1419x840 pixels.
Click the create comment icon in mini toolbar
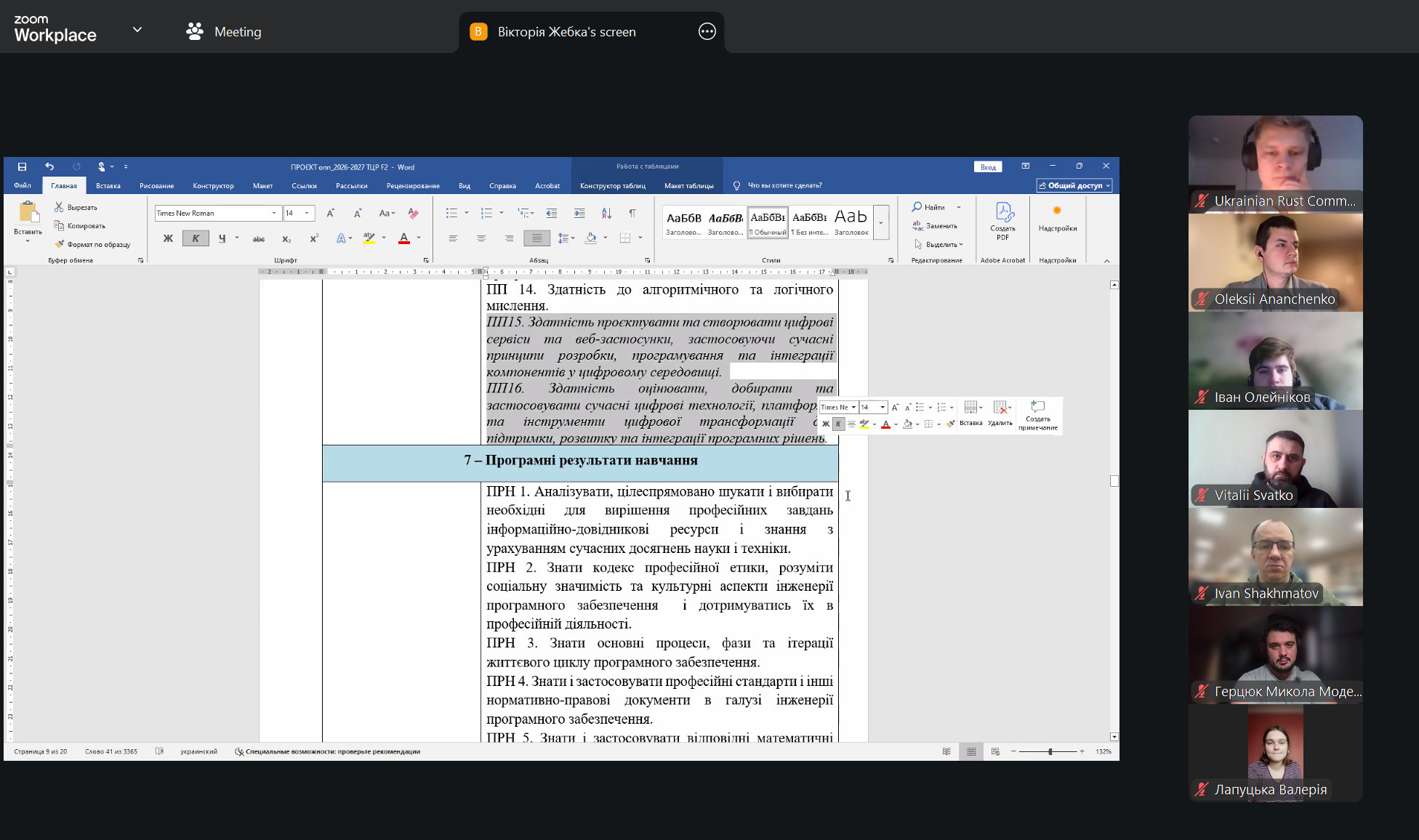[1037, 415]
